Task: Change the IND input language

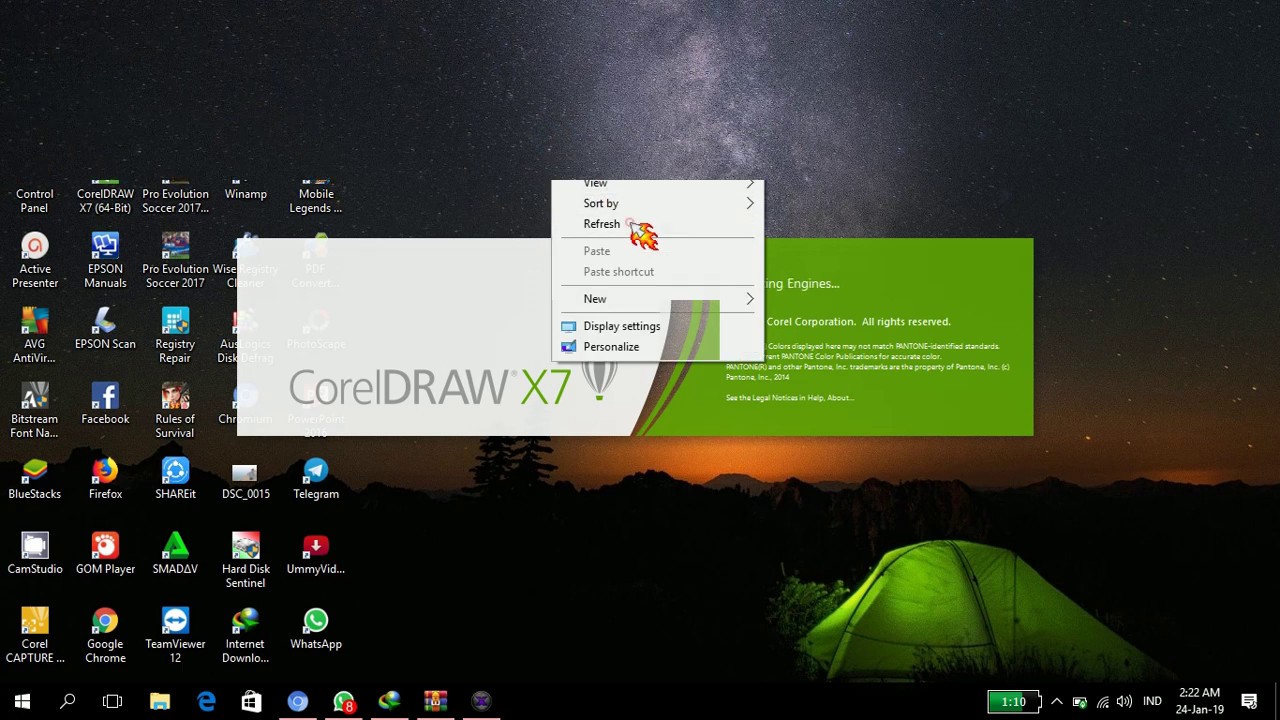Action: [1152, 701]
